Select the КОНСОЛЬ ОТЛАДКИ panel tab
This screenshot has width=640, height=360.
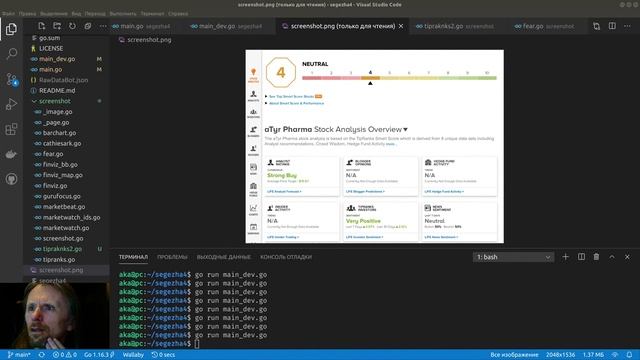tap(286, 257)
